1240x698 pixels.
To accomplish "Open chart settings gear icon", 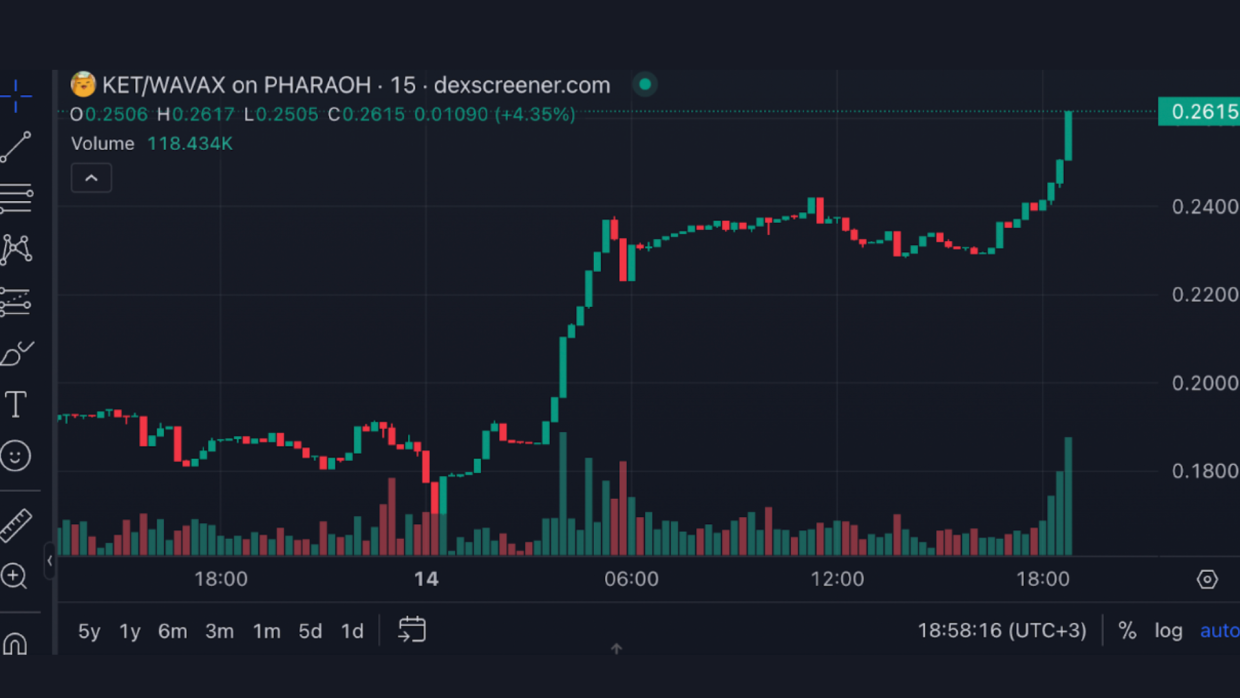I will pyautogui.click(x=1207, y=579).
